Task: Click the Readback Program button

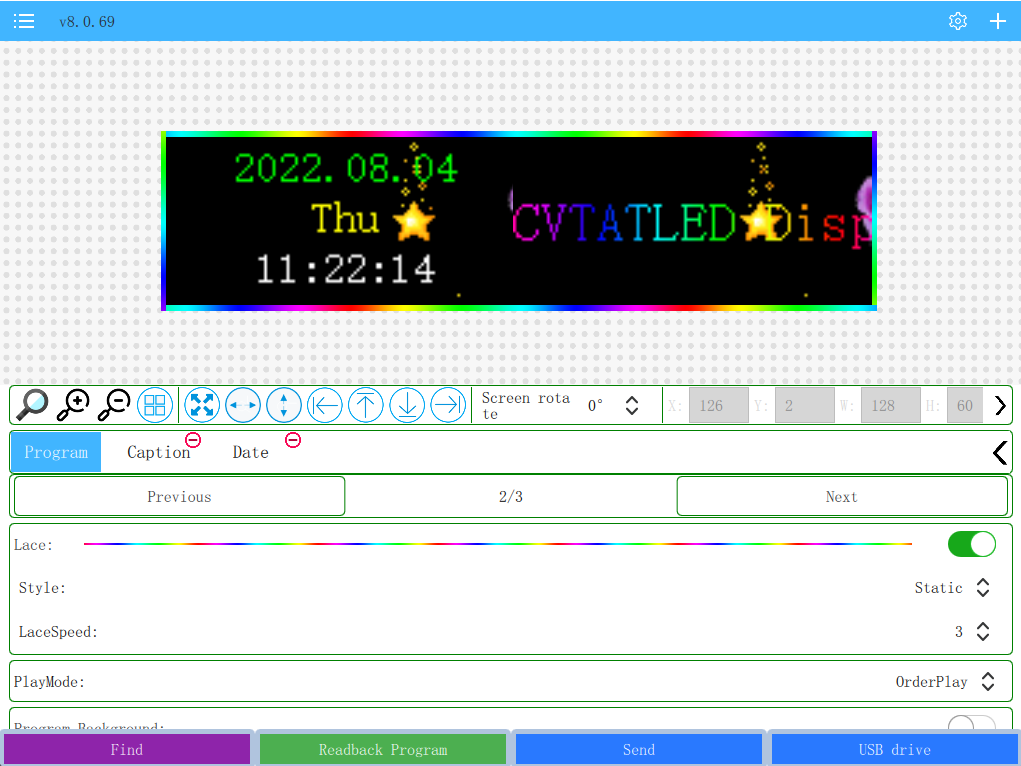Action: click(383, 750)
